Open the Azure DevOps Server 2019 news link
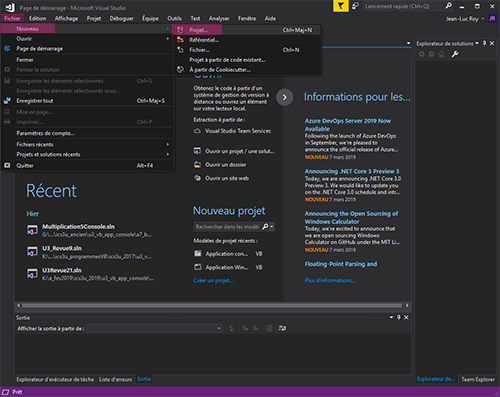The width and height of the screenshot is (500, 397). (x=348, y=125)
